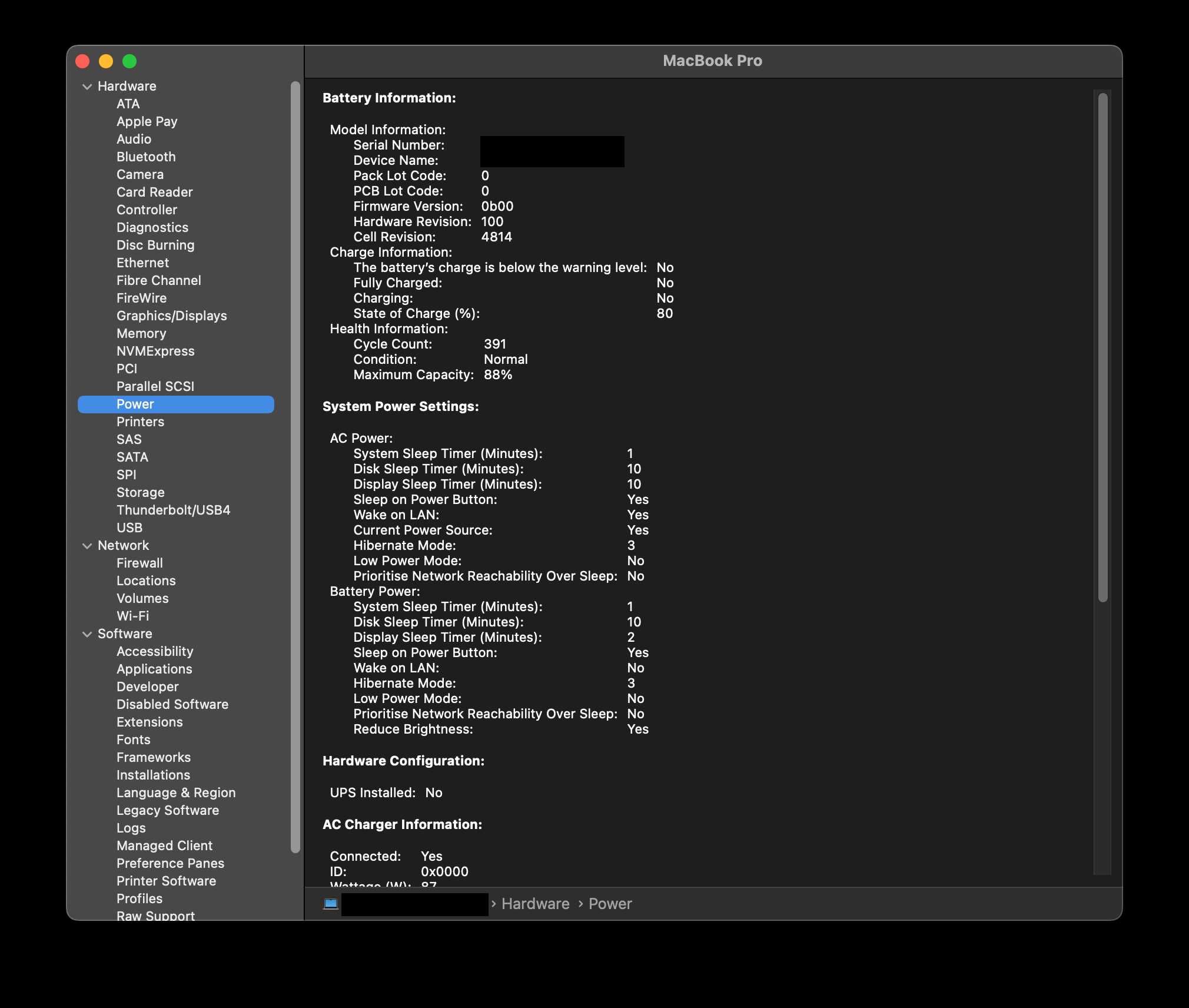Select Camera in the sidebar
The width and height of the screenshot is (1189, 1008).
(140, 175)
